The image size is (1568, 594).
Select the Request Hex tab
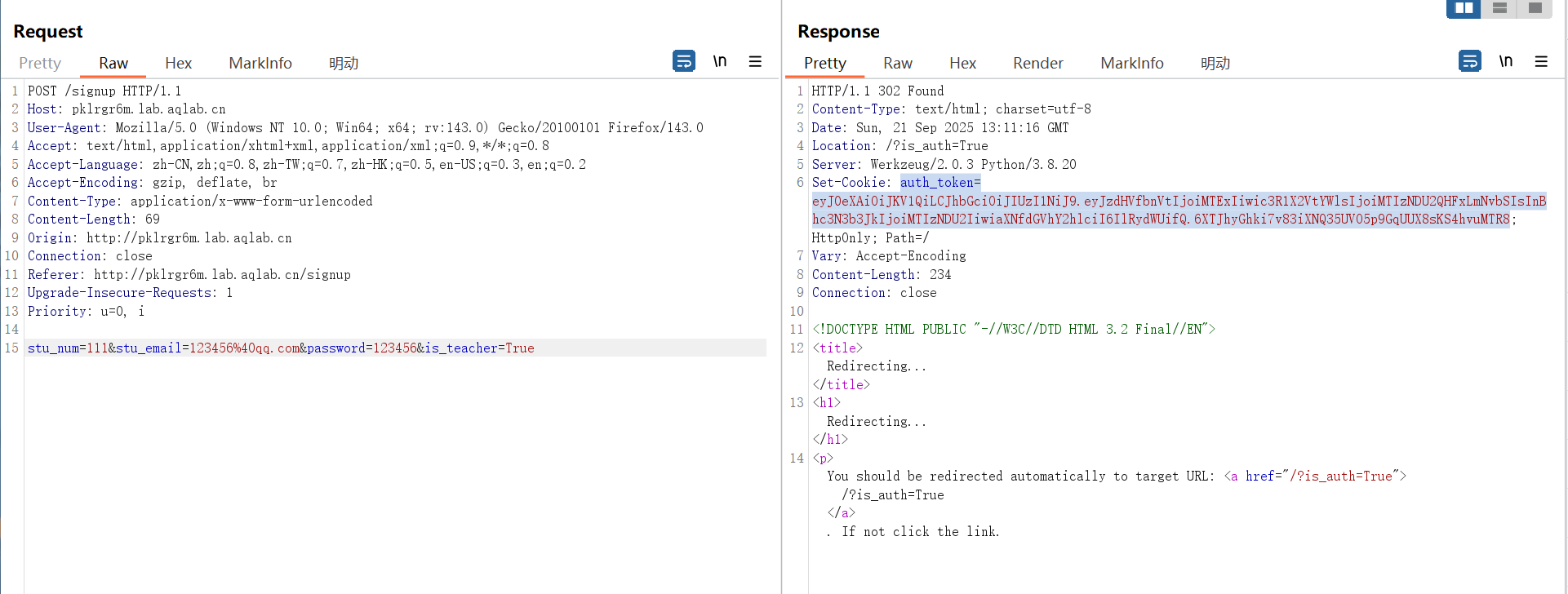pos(178,63)
